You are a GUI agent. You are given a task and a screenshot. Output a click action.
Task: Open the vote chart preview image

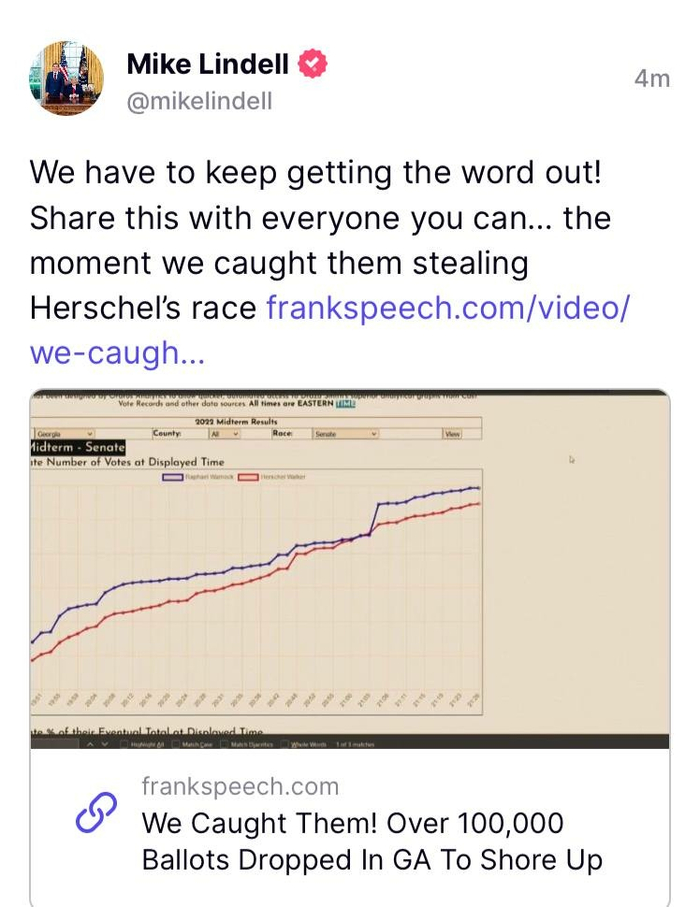pos(350,570)
